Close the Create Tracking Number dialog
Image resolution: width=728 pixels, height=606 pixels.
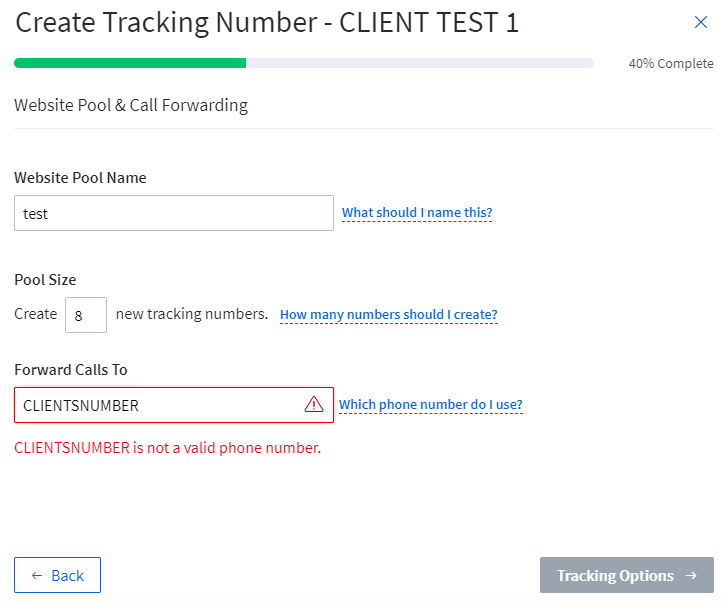[701, 22]
